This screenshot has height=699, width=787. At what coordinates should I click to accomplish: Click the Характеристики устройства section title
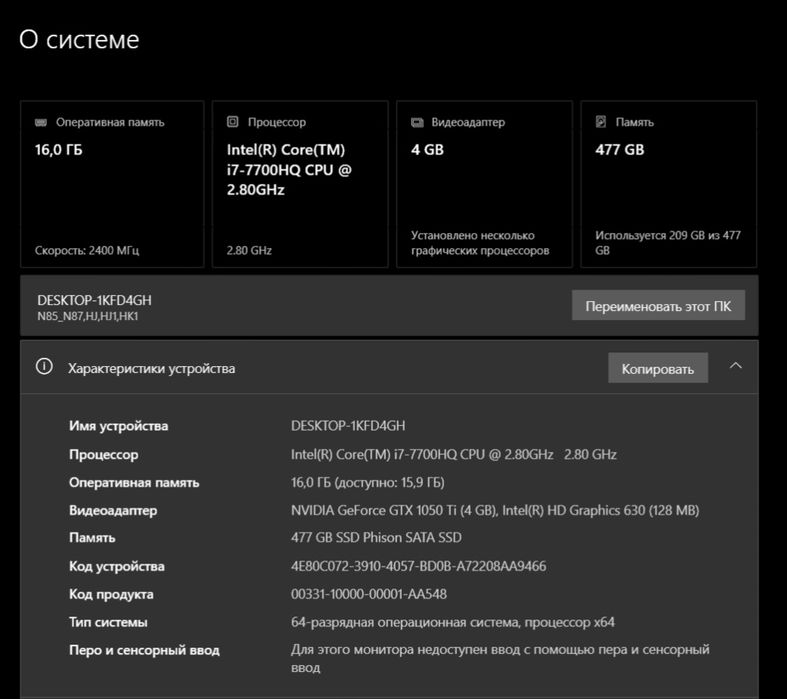point(152,369)
